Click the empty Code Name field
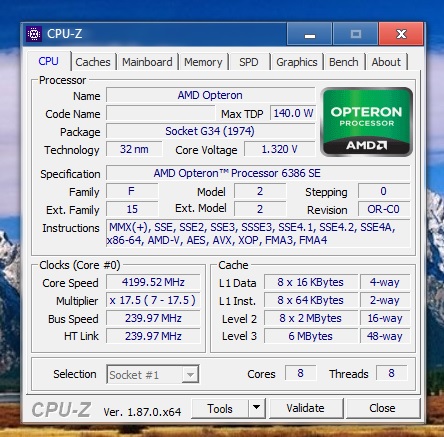444x437 pixels. pyautogui.click(x=160, y=113)
